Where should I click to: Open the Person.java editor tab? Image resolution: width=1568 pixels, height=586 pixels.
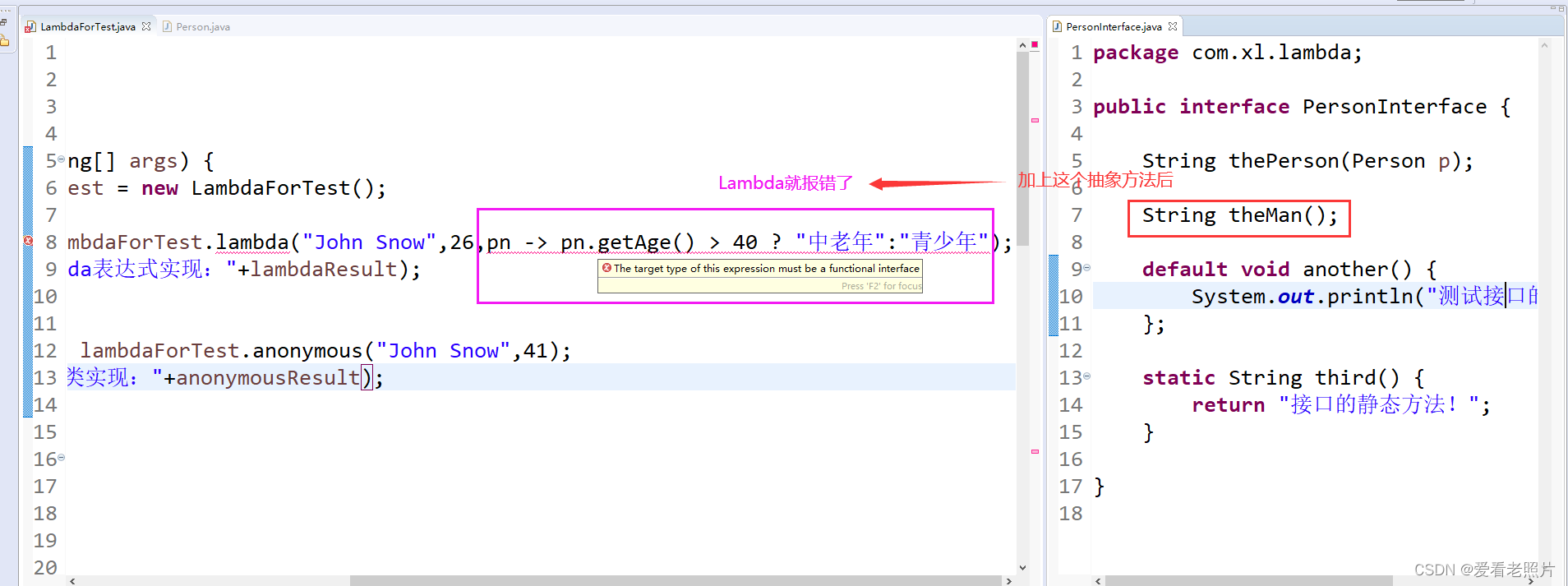pos(197,26)
